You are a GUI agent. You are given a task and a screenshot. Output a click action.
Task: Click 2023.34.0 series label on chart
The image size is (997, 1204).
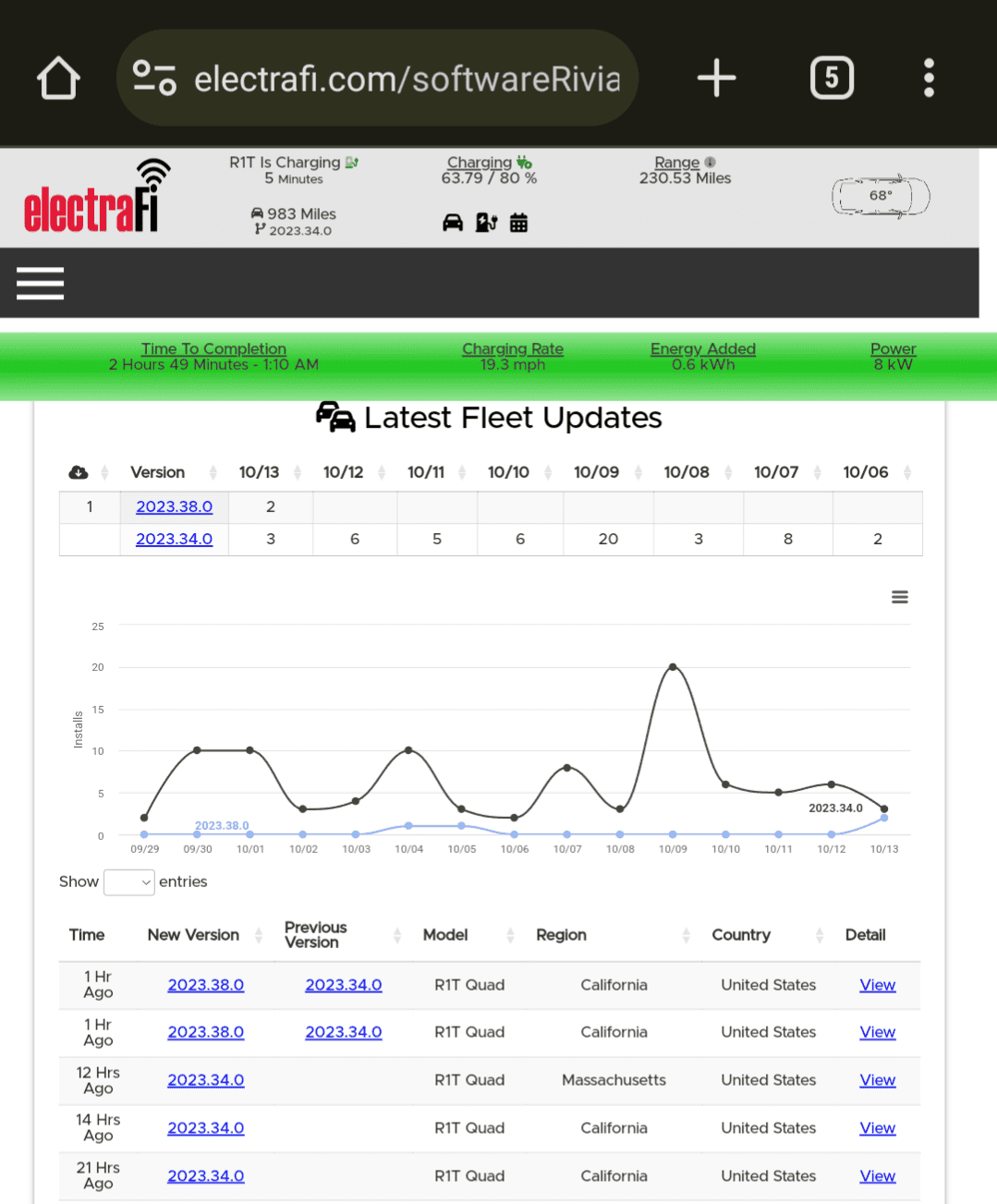(x=835, y=808)
